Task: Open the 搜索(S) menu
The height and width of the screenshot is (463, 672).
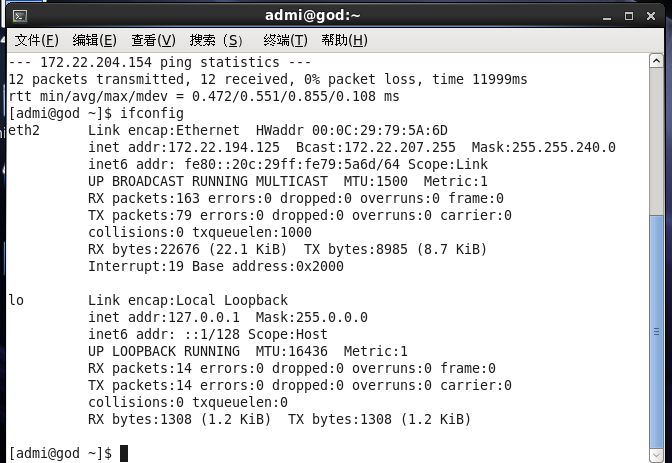Action: click(215, 40)
